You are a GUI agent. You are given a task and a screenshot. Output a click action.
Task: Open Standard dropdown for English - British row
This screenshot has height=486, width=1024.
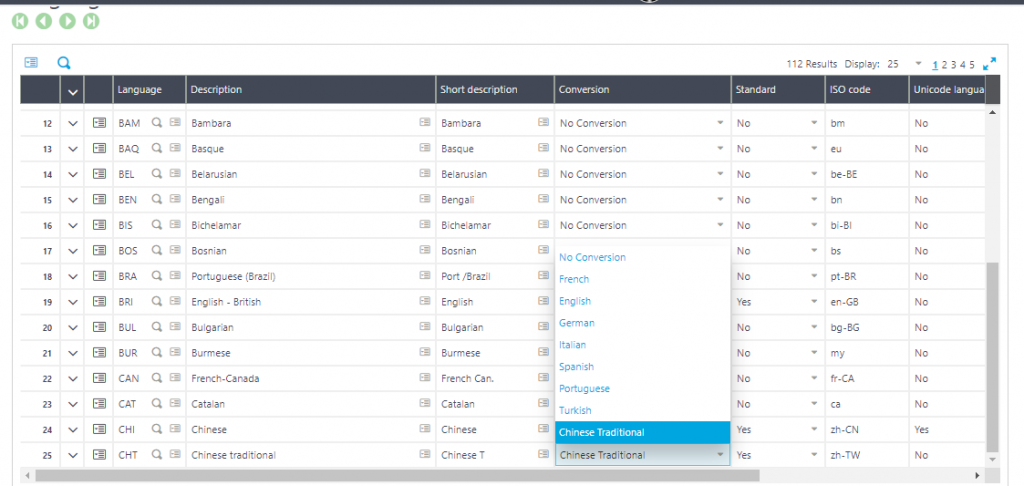point(814,301)
